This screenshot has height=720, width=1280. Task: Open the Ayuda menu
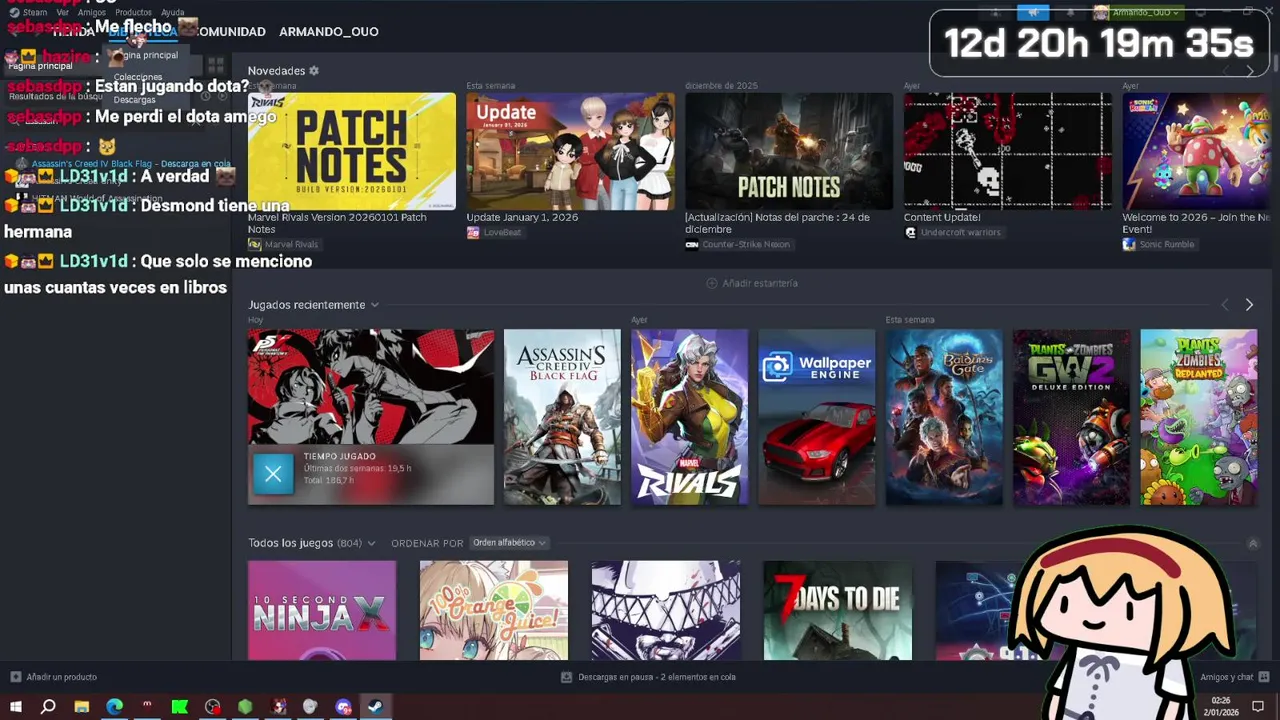[173, 12]
